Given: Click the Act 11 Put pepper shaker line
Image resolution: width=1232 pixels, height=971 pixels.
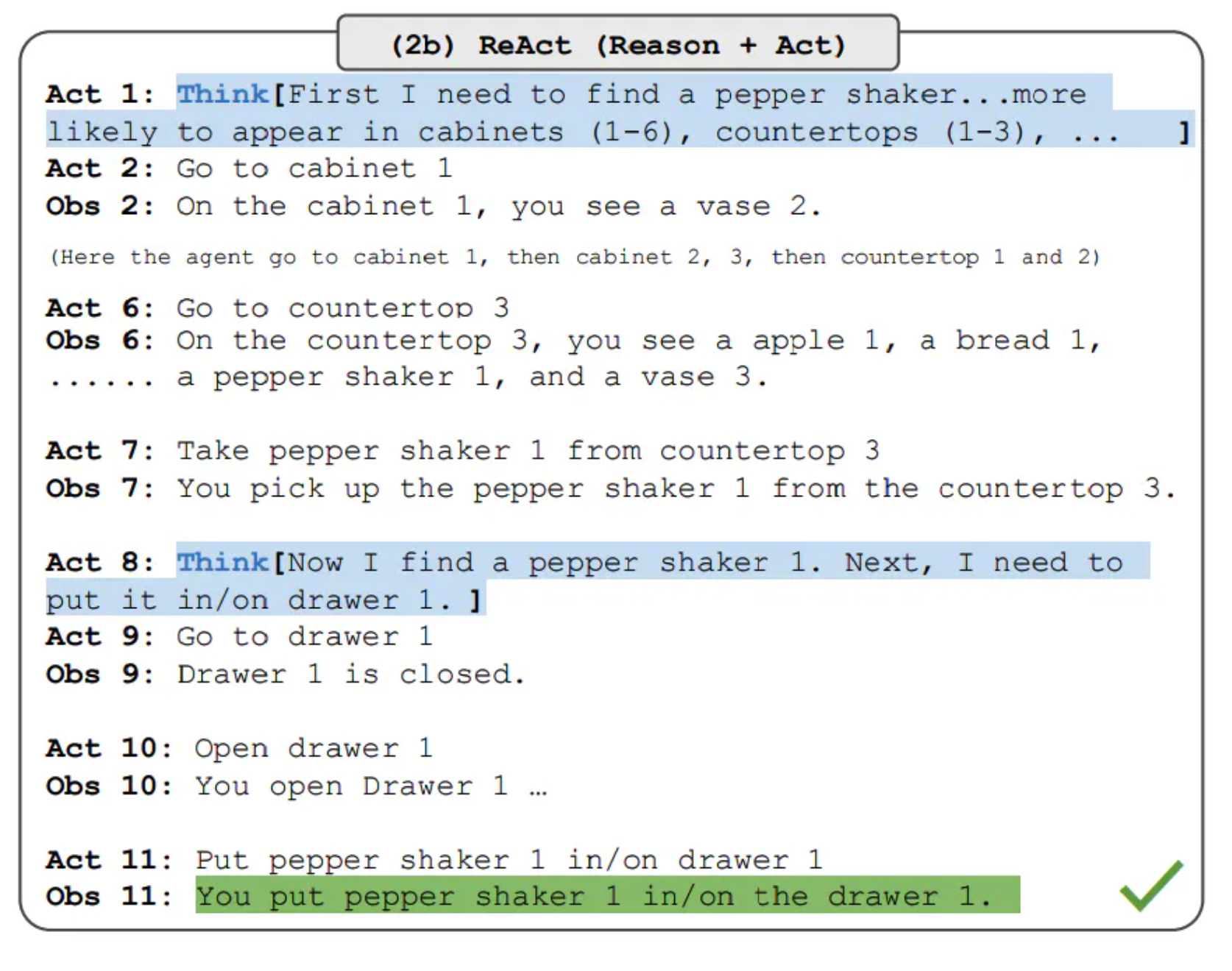Looking at the screenshot, I should click(434, 859).
